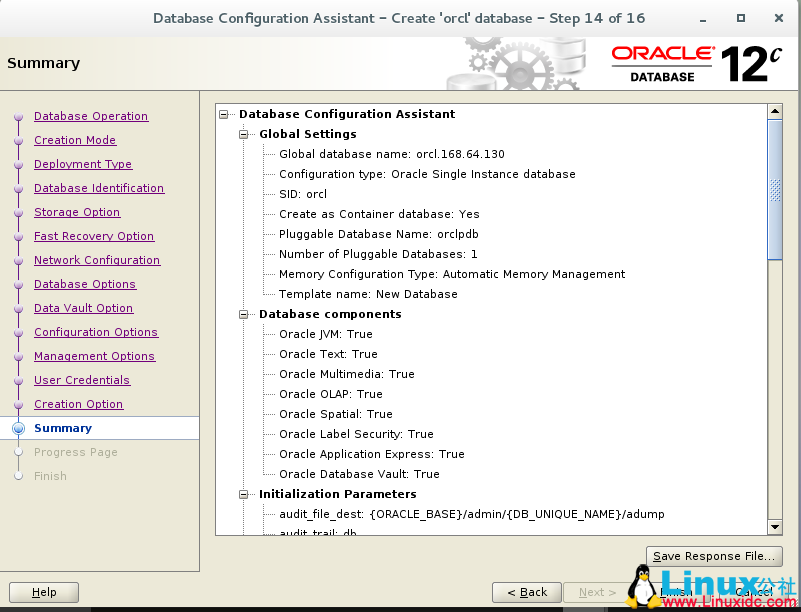This screenshot has height=612, width=801.
Task: Open the Storage Option step
Action: click(77, 212)
